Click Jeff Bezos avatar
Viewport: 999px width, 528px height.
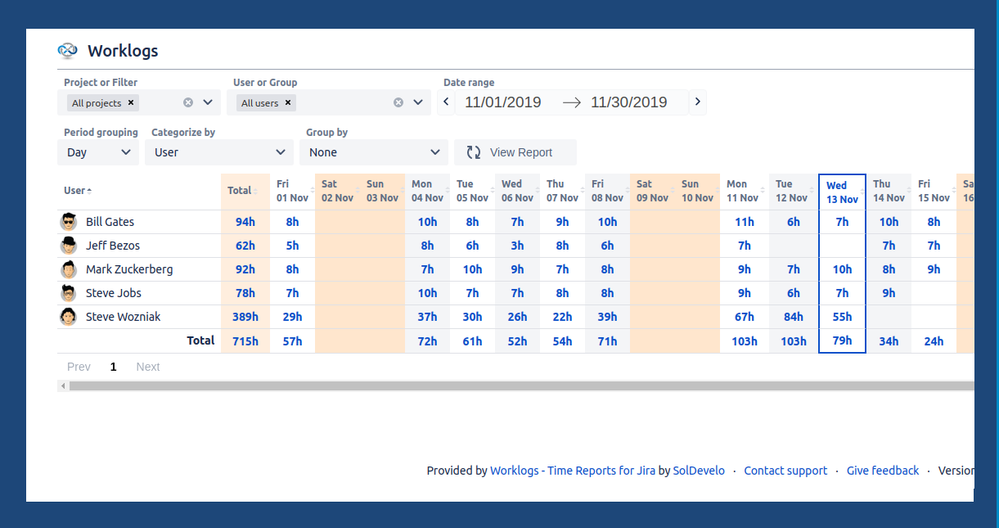[x=68, y=245]
